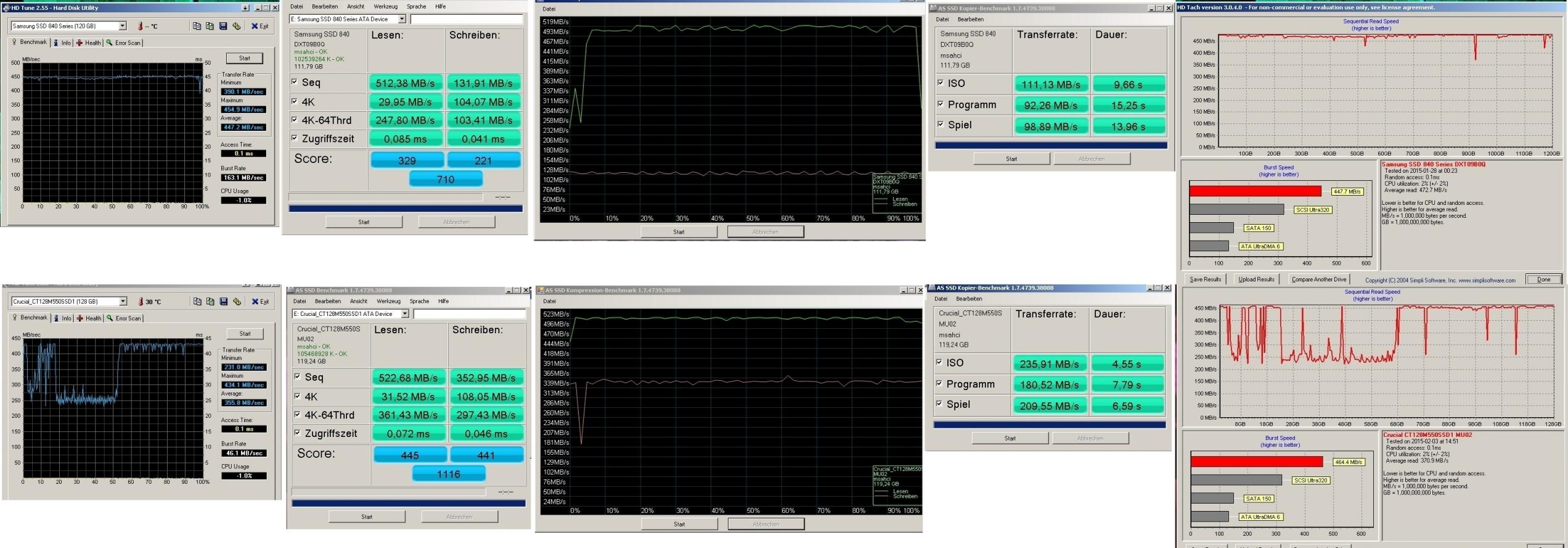Toggle 4K-64Thrd checkbox for Crucial CT128M550
The image size is (1568, 548).
click(297, 415)
